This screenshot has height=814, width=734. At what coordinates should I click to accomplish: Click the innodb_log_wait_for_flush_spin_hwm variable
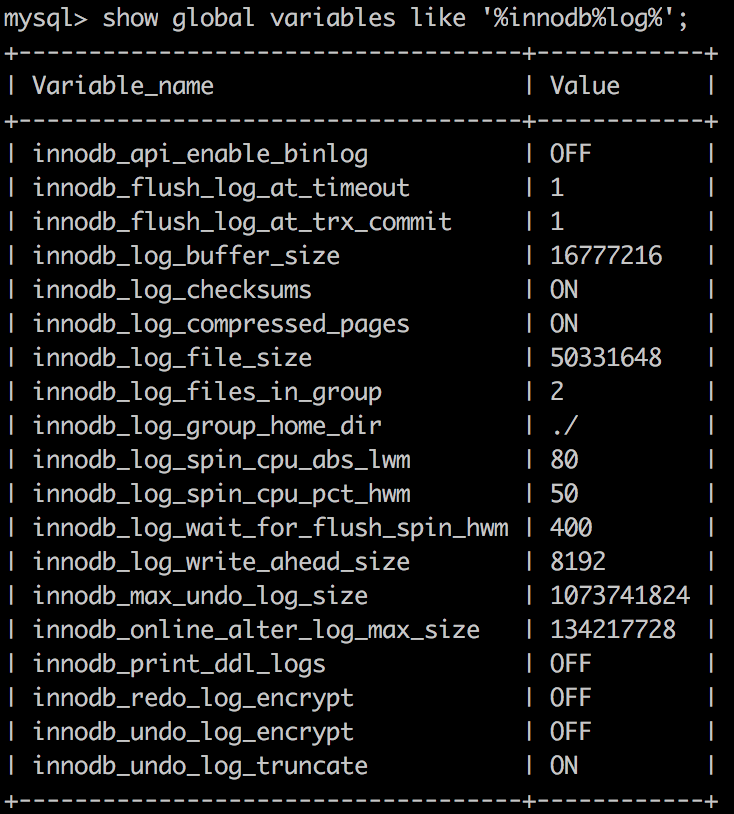point(270,528)
